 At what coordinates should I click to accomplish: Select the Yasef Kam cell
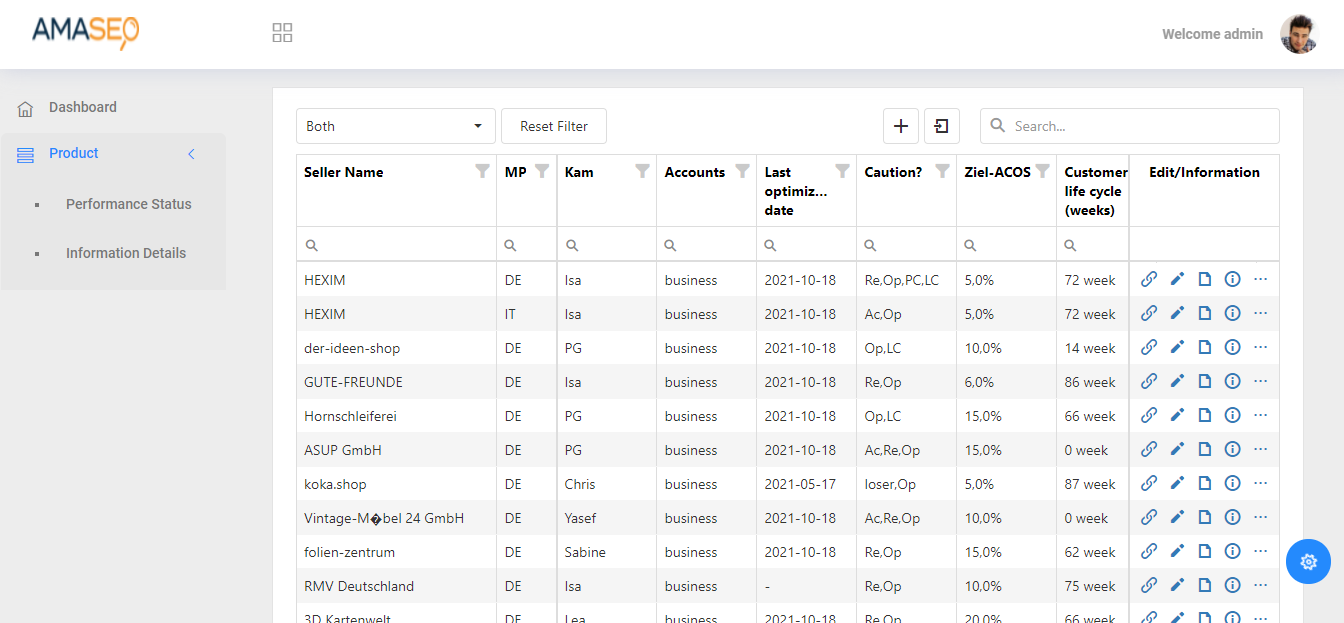pyautogui.click(x=607, y=518)
